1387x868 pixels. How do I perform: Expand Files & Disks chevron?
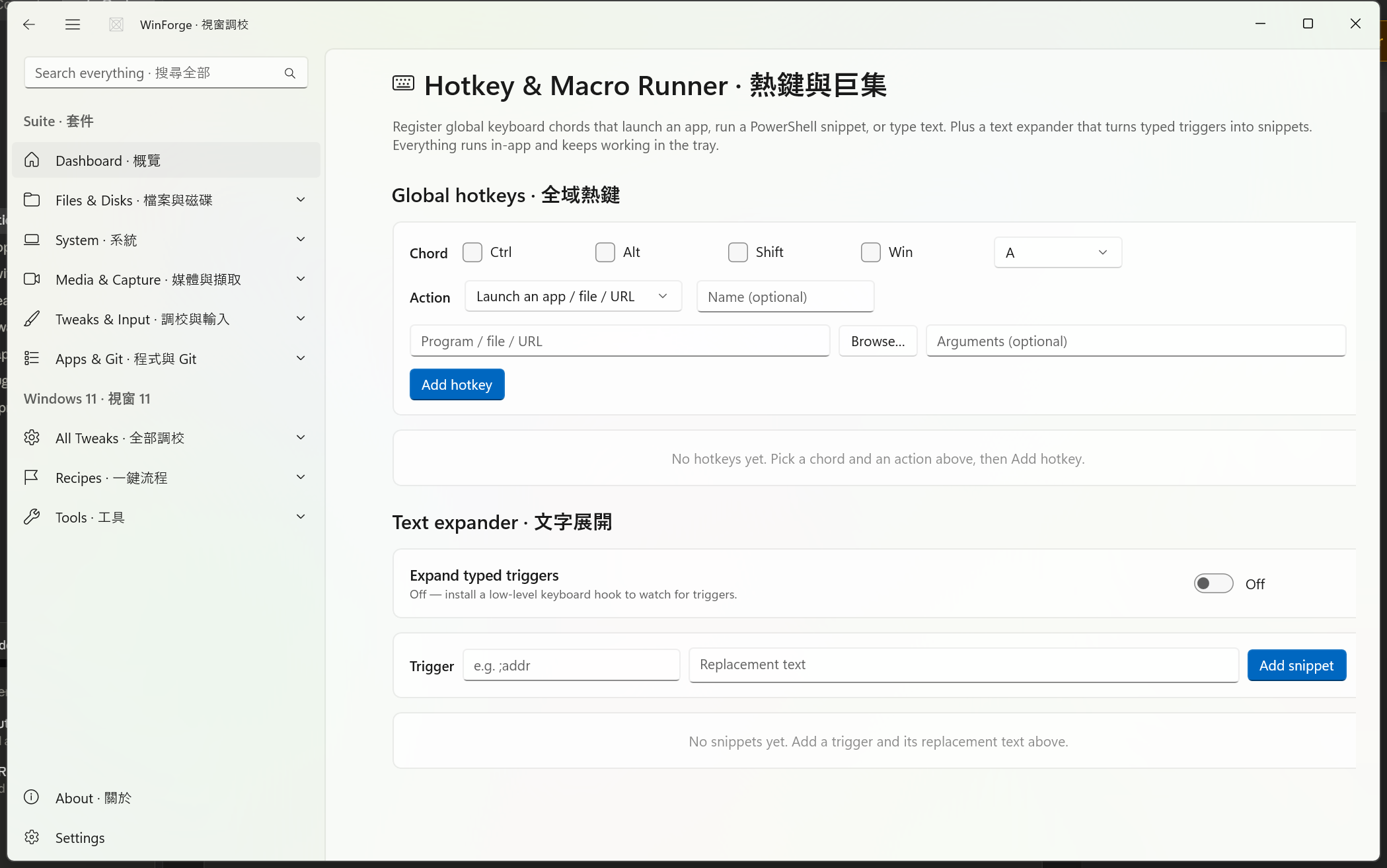click(x=301, y=199)
